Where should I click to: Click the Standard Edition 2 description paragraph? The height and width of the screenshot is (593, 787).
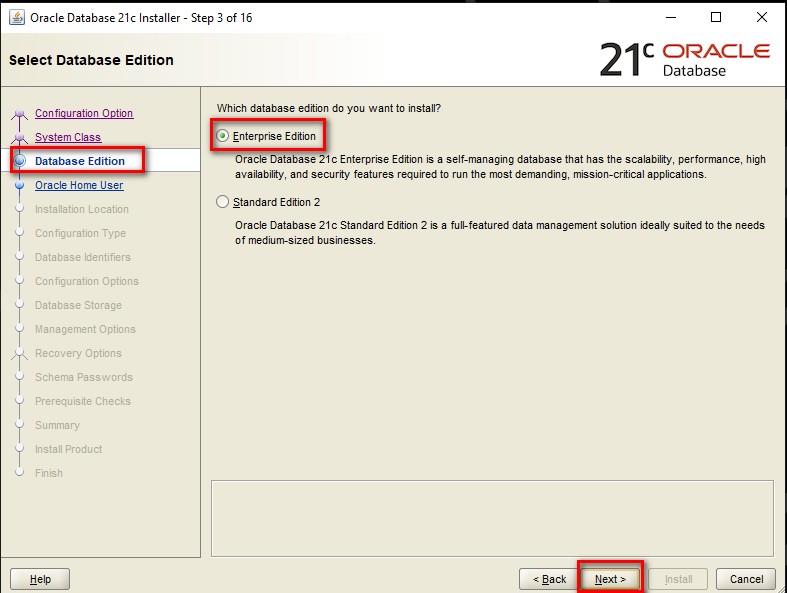coord(500,232)
